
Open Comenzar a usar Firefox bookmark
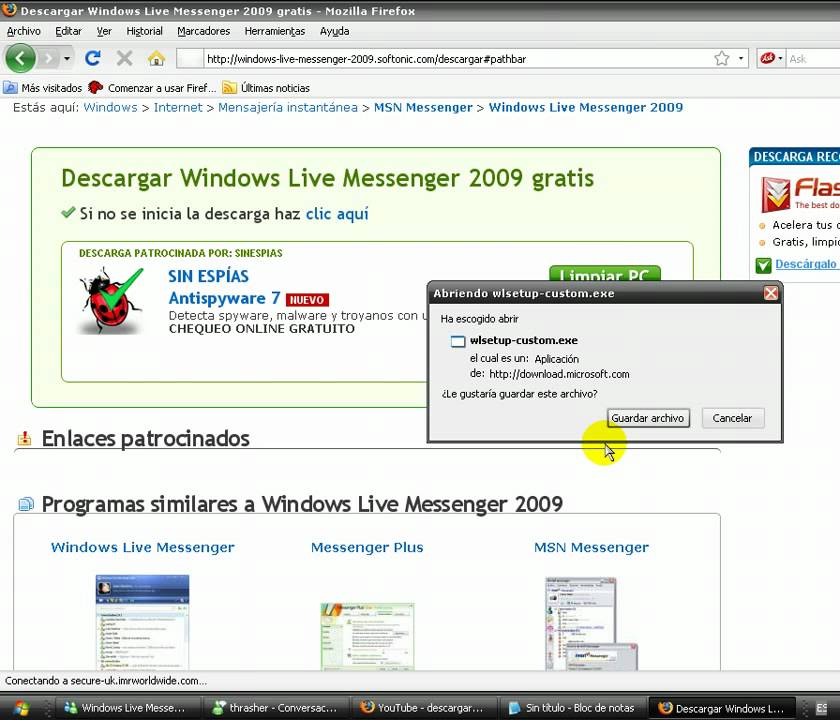[153, 87]
